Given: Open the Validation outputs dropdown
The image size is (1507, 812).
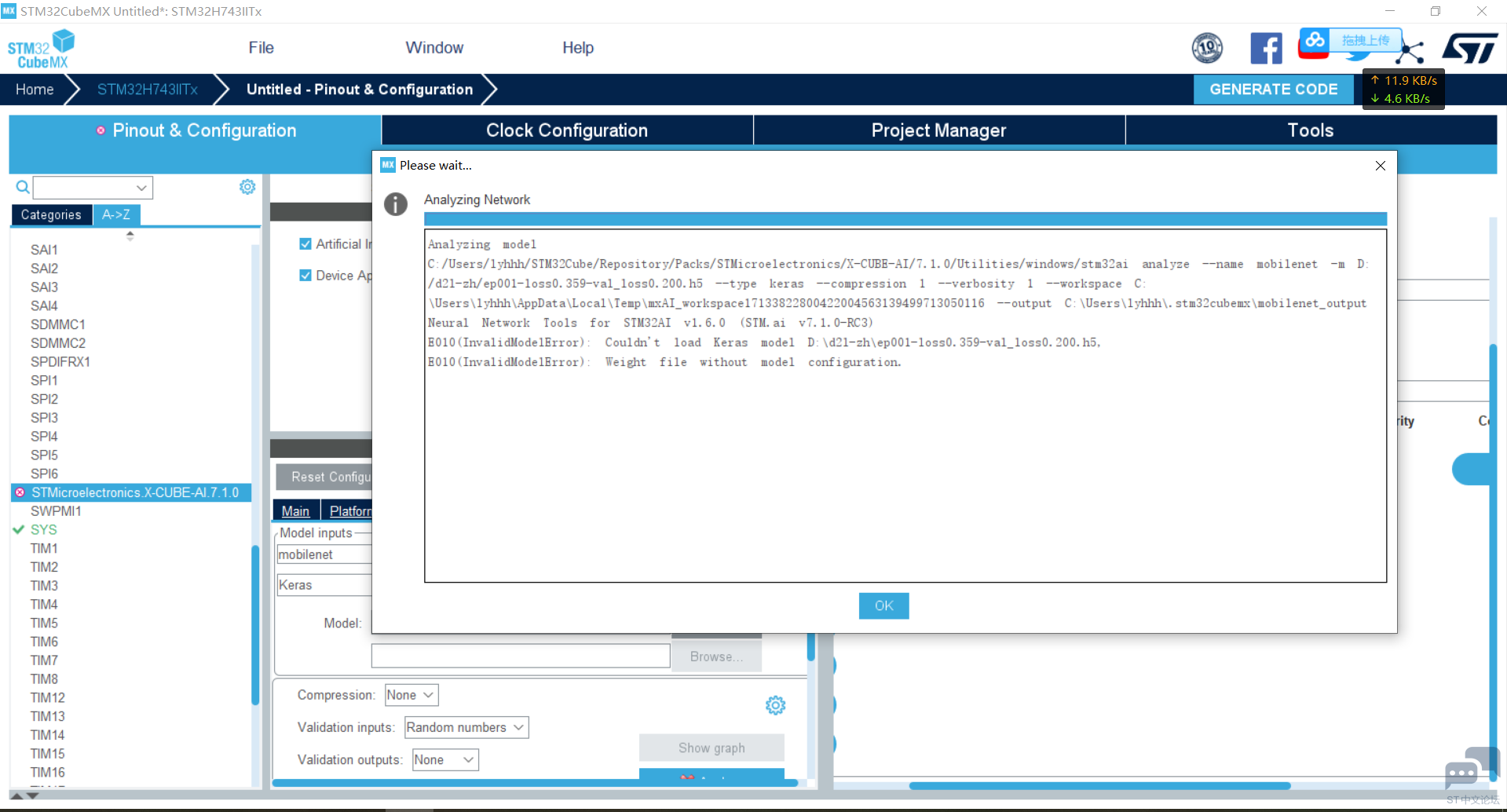Looking at the screenshot, I should click(x=445, y=759).
